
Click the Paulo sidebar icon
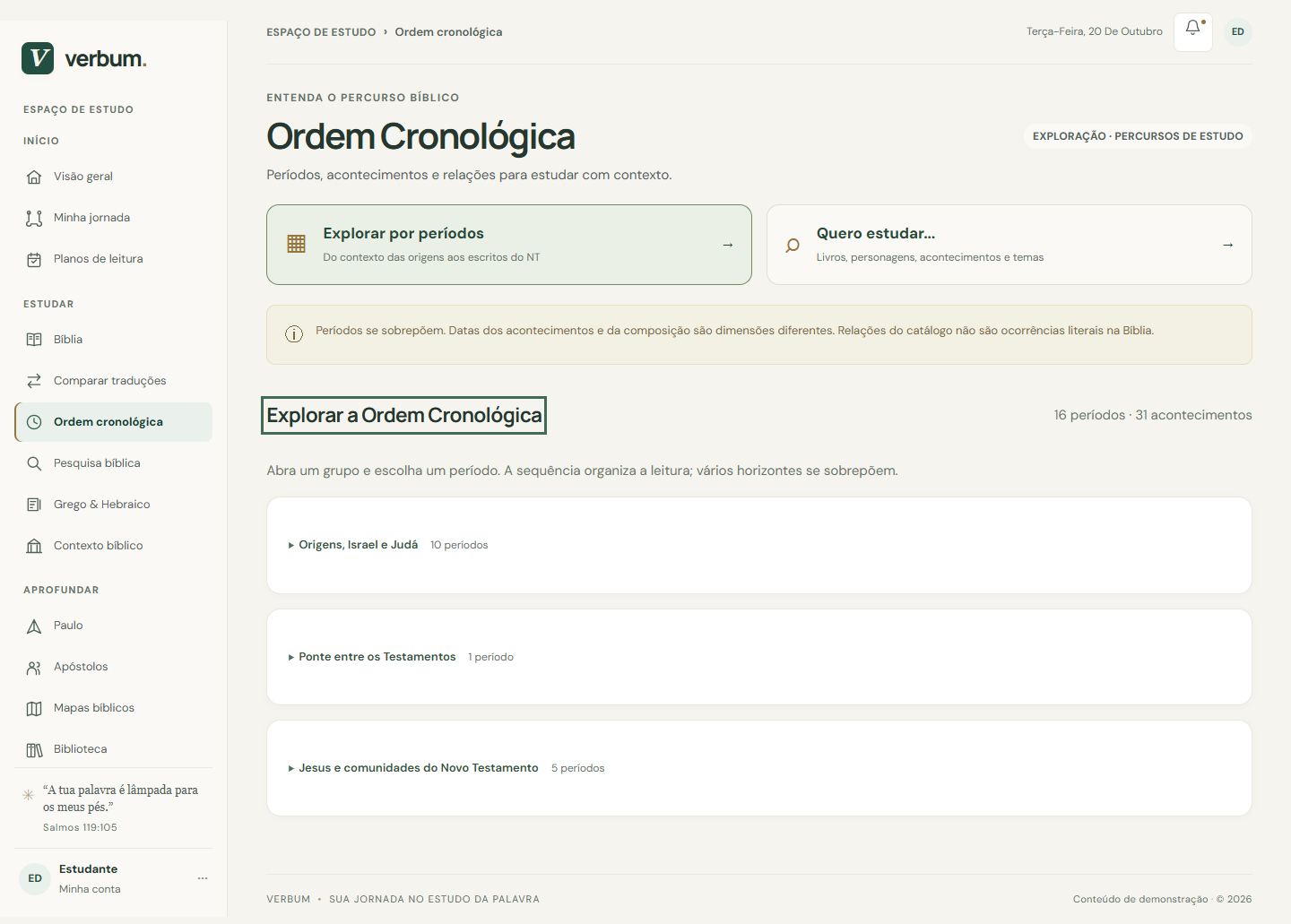34,626
